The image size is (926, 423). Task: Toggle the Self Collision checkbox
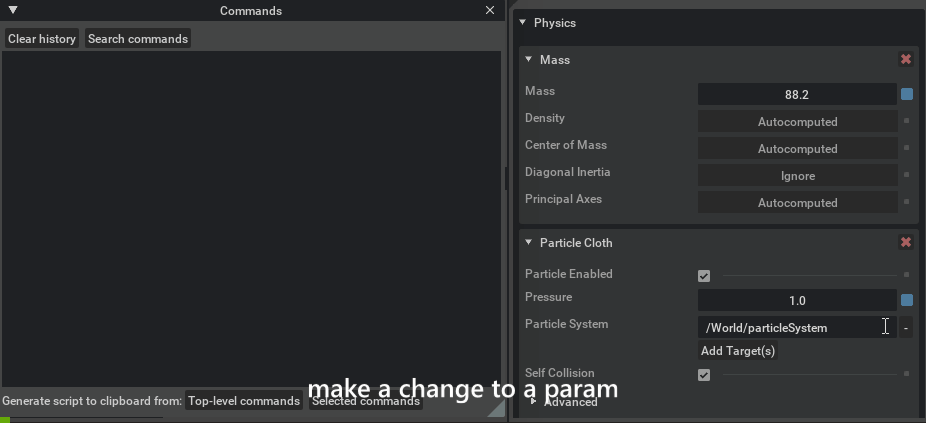point(703,375)
